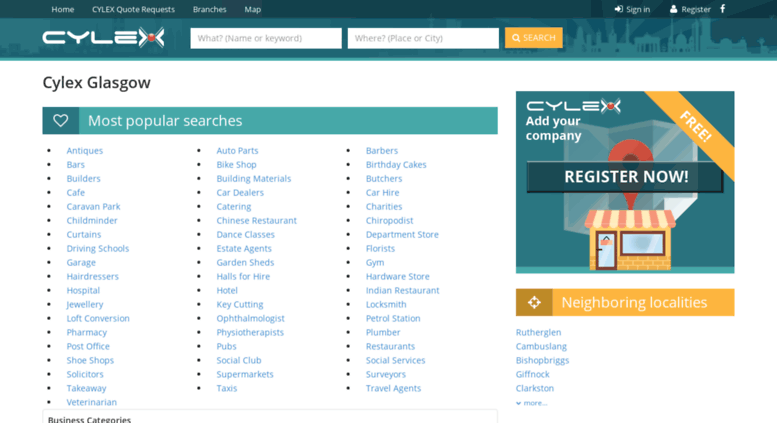Click the heart icon beside Most popular searches
Image resolution: width=777 pixels, height=423 pixels.
click(60, 120)
